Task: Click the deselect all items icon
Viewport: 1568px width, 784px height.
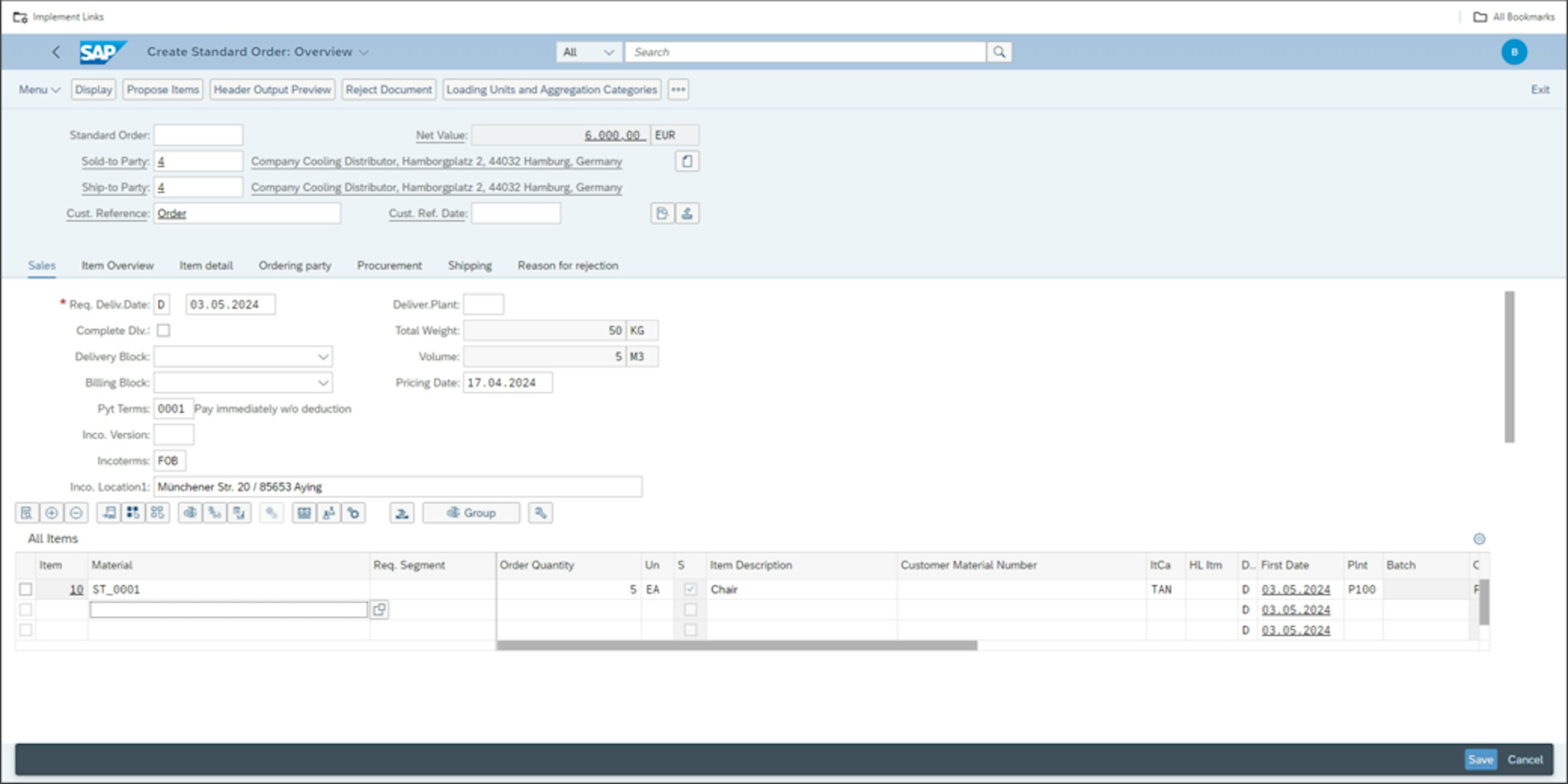Action: [x=157, y=513]
